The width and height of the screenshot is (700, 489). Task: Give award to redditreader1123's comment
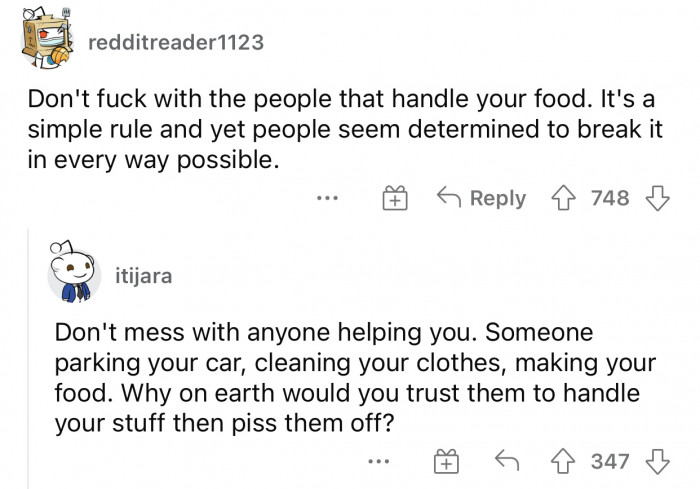point(395,198)
